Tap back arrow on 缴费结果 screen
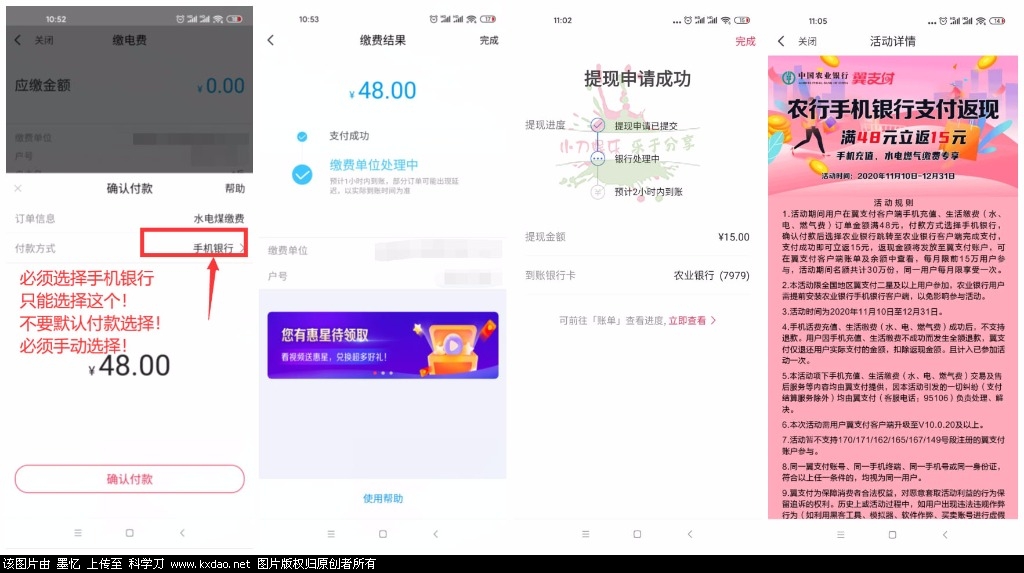 point(271,40)
